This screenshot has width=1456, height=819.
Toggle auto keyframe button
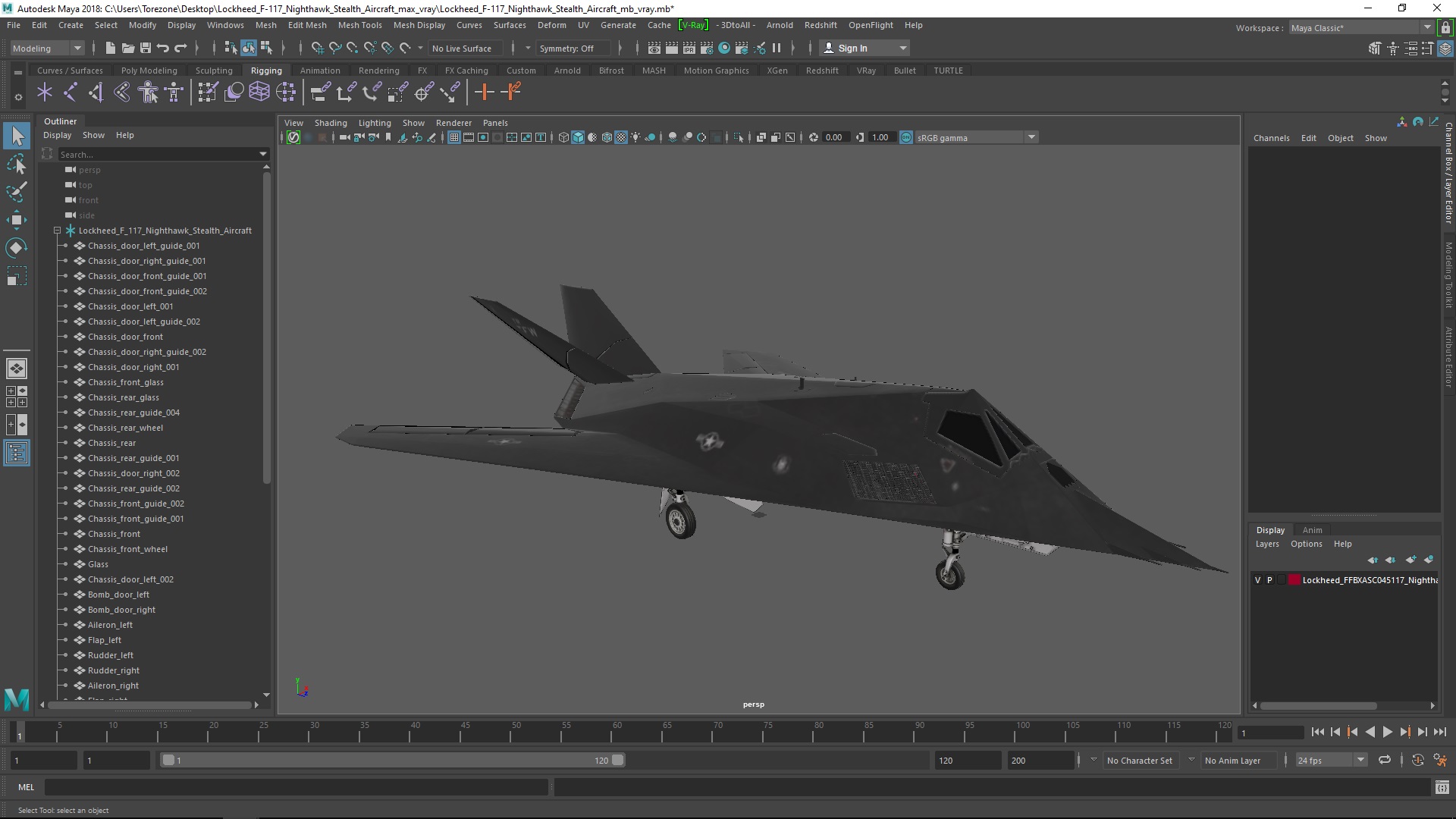point(1417,760)
